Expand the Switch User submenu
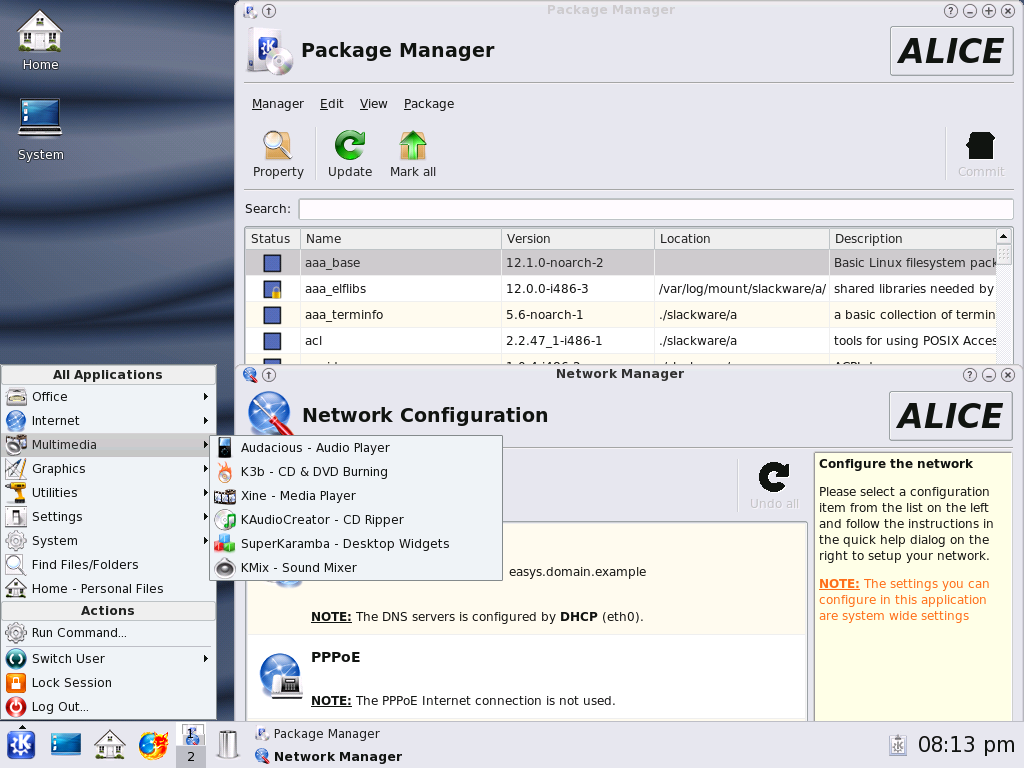 [108, 659]
